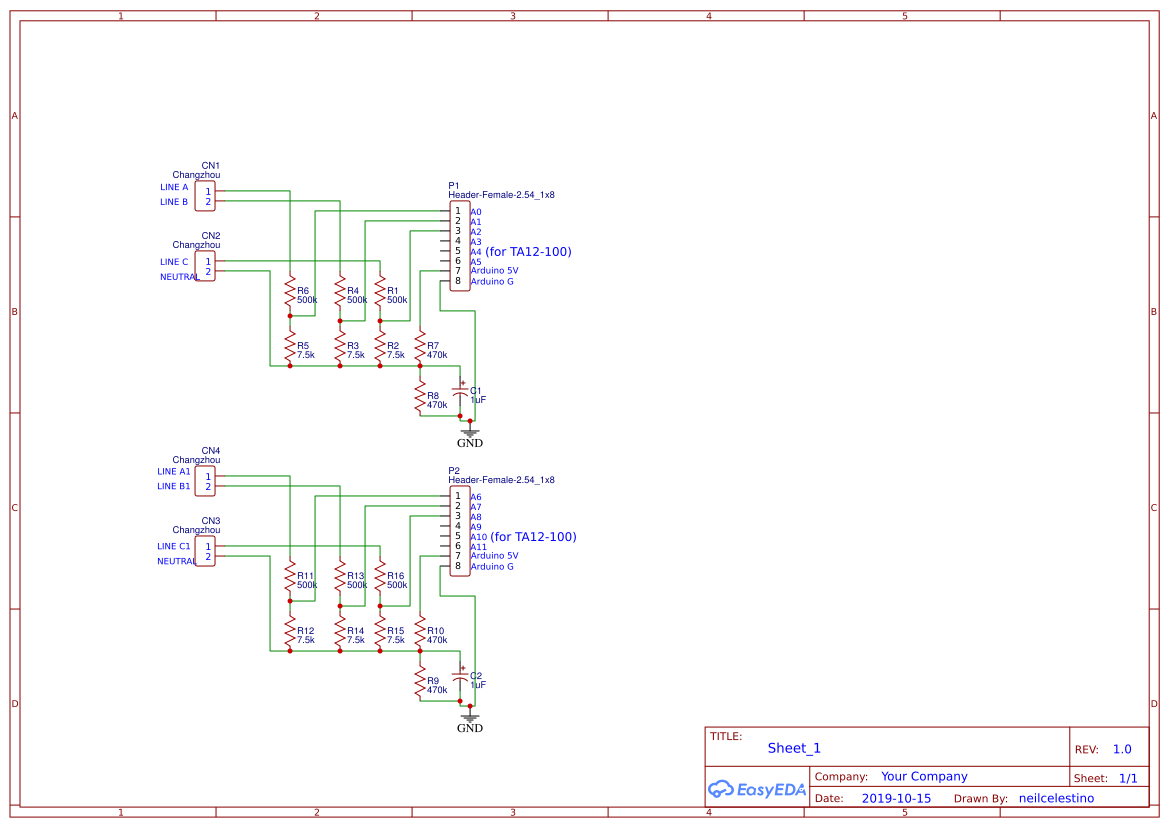The height and width of the screenshot is (828, 1170).
Task: Click the date 2019-10-15 in title block
Action: click(x=896, y=798)
